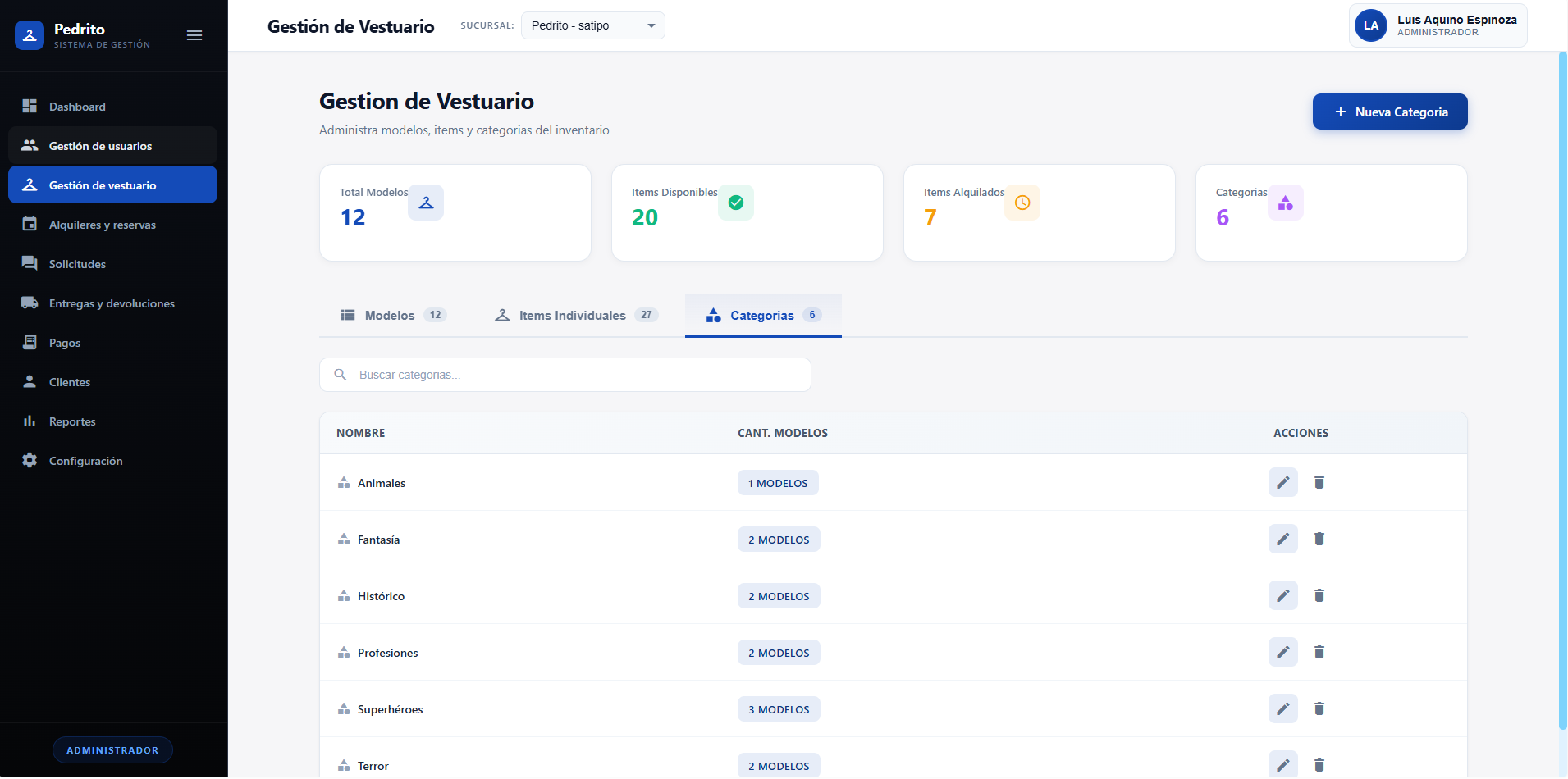Toggle the sidebar hamburger menu
Screen dimensions: 1568x779
pos(194,35)
